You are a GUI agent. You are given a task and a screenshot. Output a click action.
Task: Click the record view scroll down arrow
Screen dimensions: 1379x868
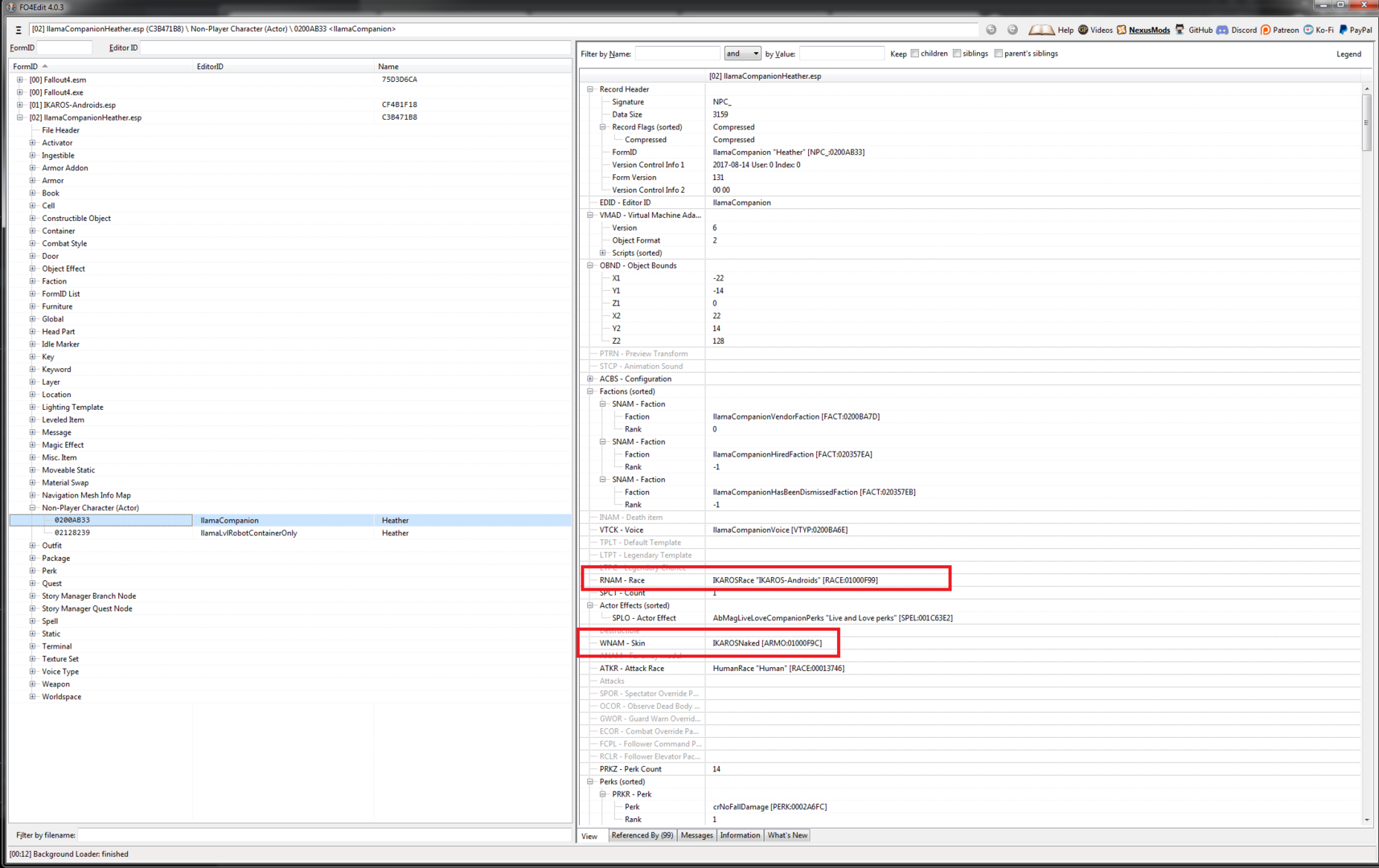pyautogui.click(x=1366, y=820)
